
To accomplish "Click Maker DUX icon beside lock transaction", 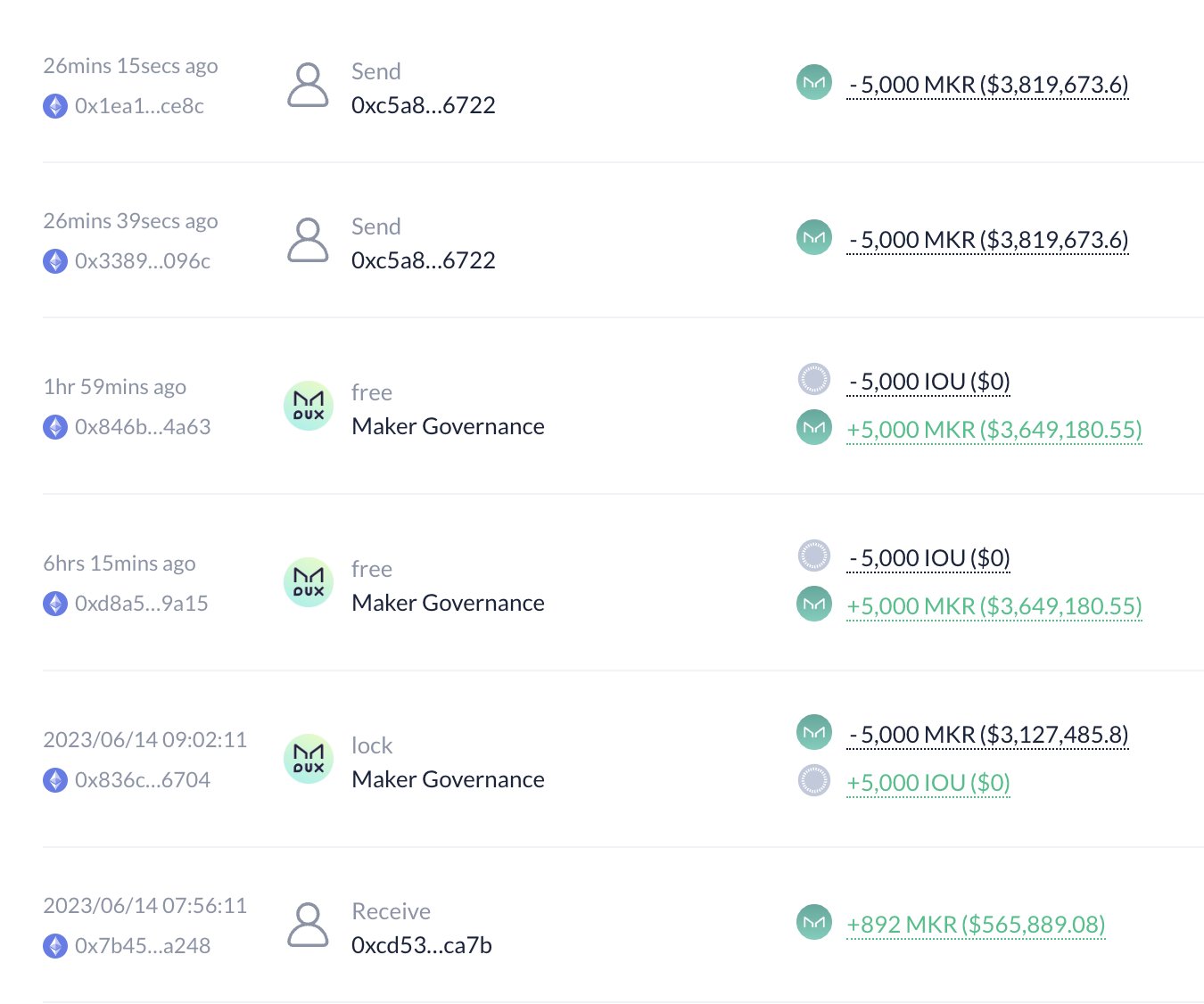I will click(308, 759).
